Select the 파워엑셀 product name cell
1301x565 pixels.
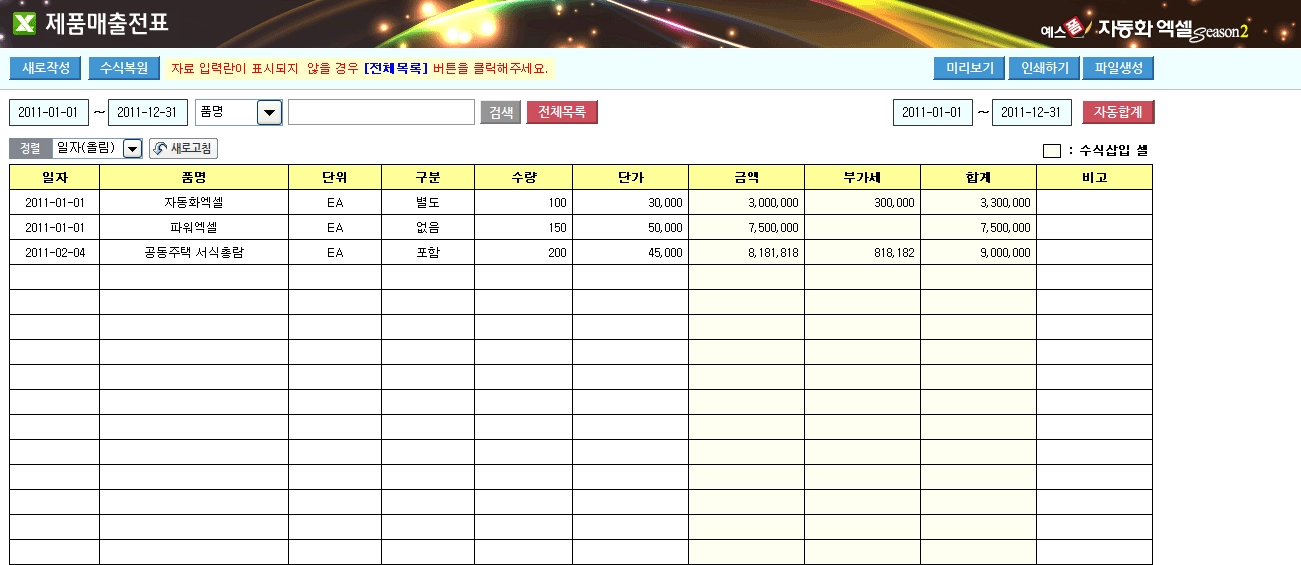coord(194,227)
